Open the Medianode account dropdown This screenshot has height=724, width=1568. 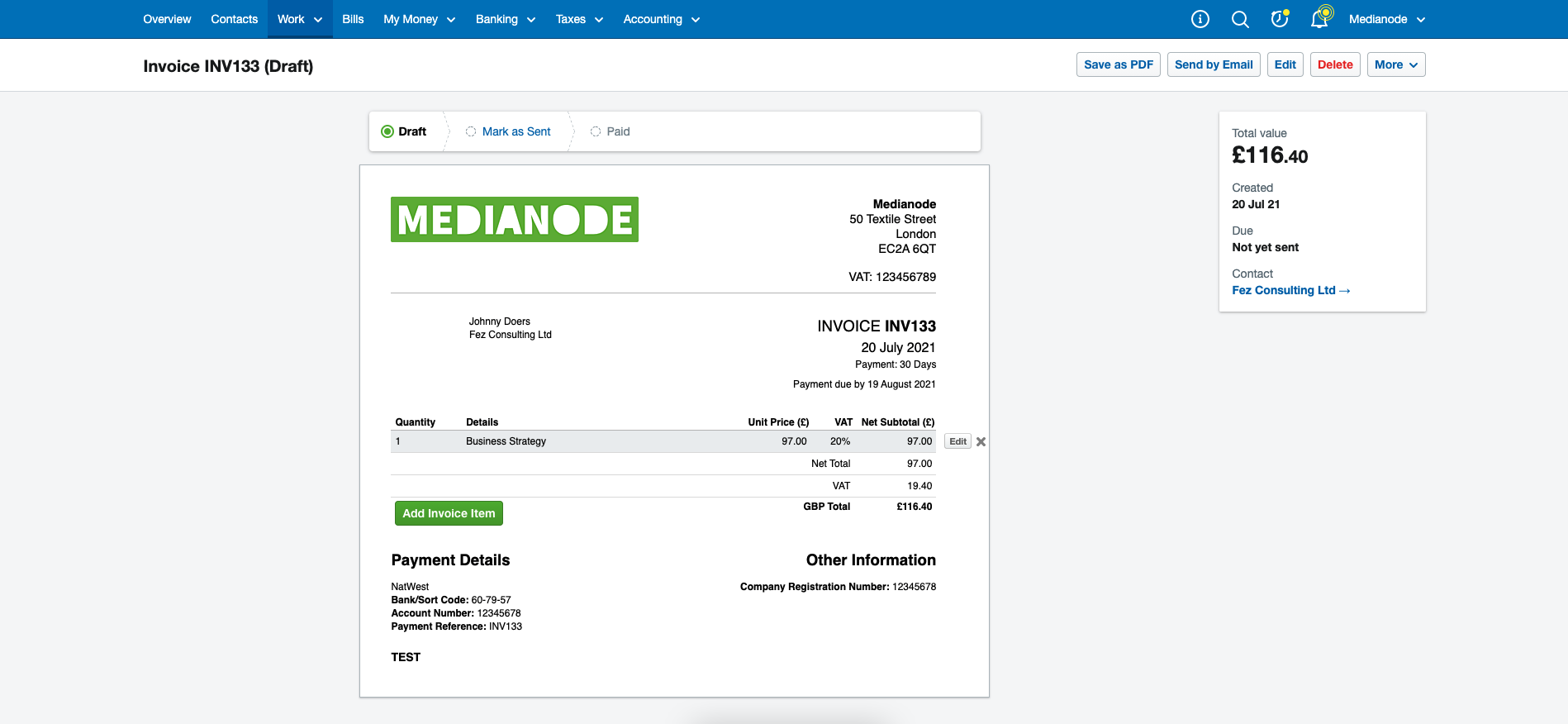(x=1386, y=19)
